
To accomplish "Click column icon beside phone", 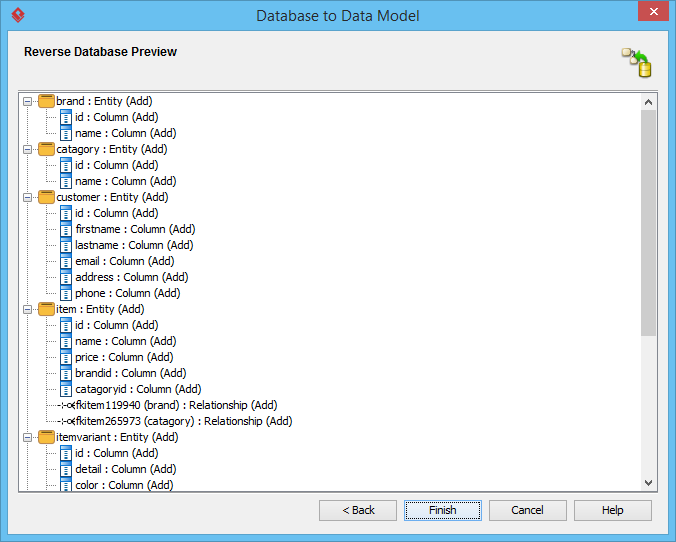I will coord(66,293).
